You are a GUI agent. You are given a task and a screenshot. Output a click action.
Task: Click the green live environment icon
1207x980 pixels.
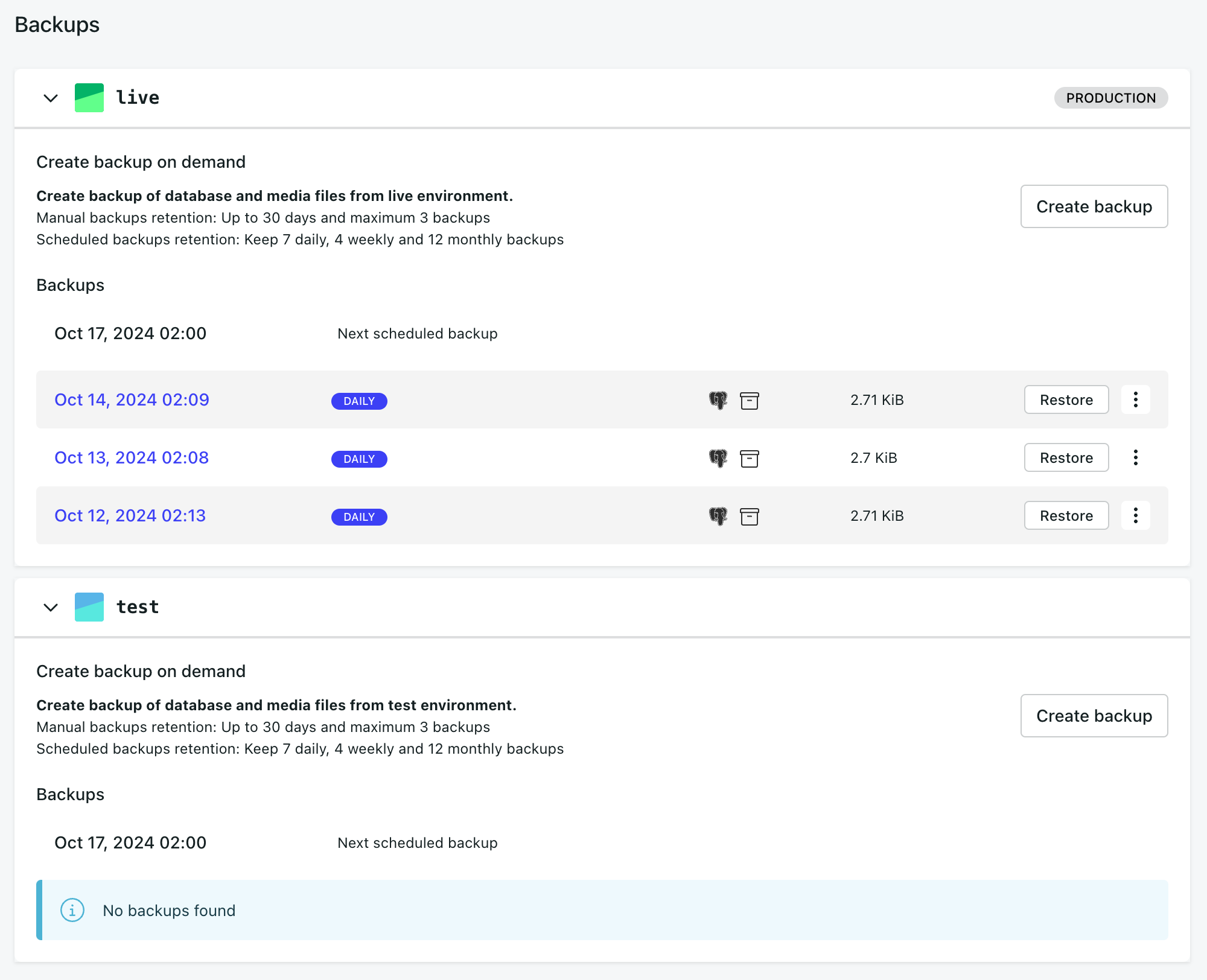(89, 98)
